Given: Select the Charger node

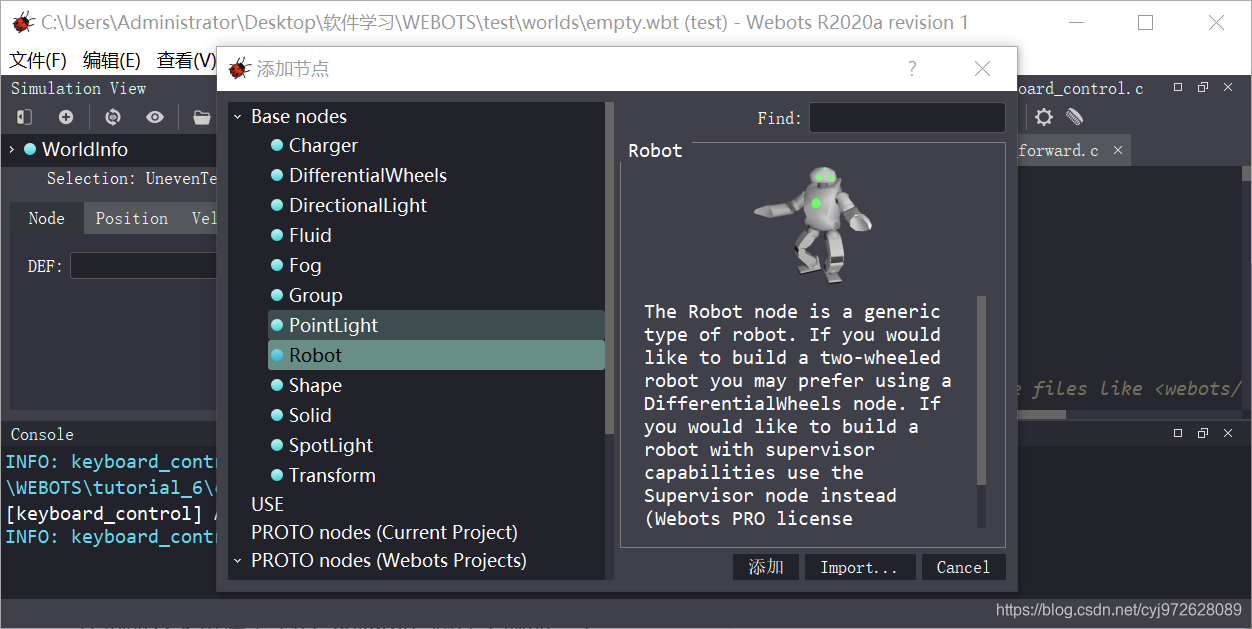Looking at the screenshot, I should point(323,146).
